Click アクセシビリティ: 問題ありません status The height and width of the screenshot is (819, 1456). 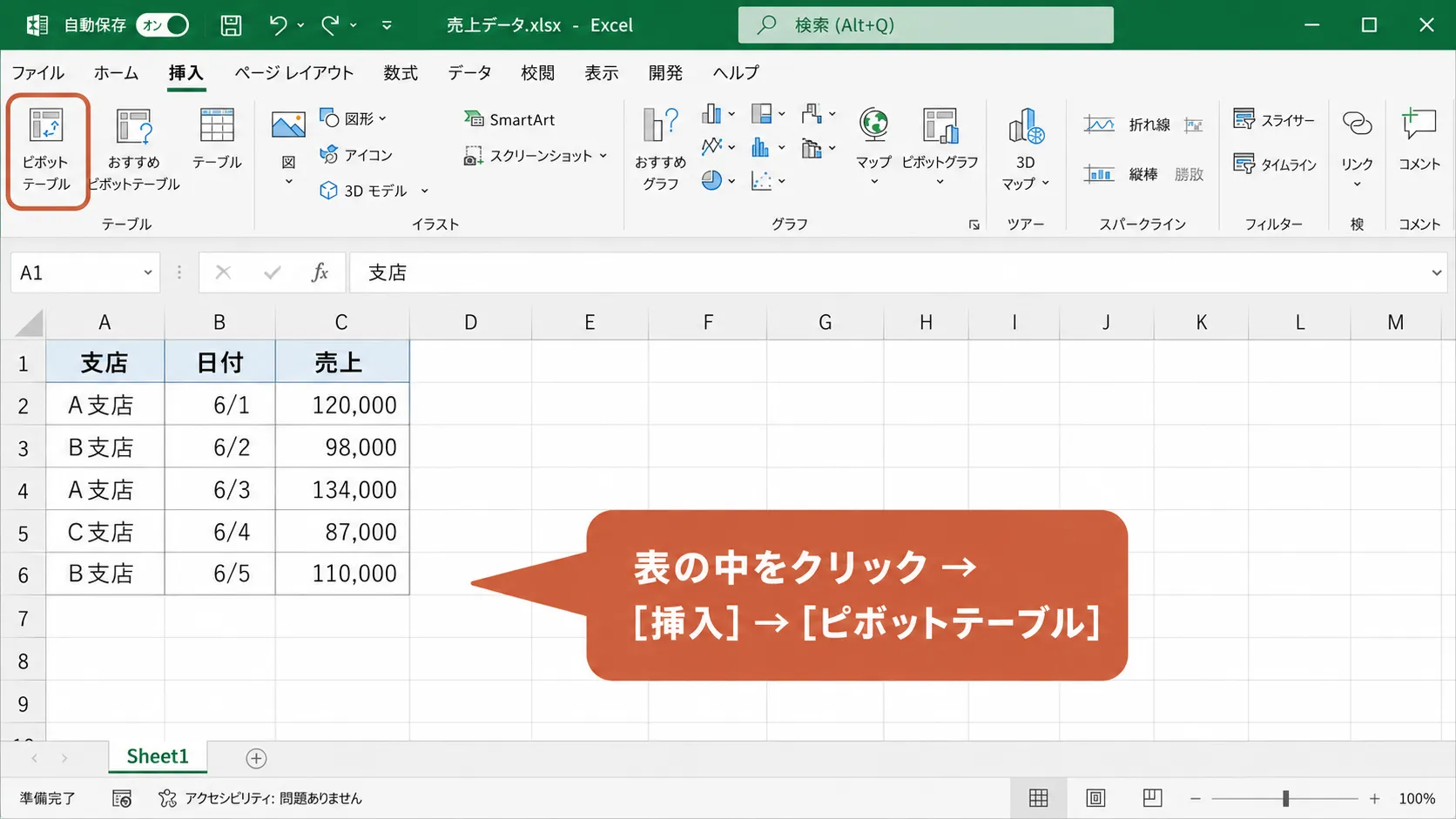click(x=260, y=798)
